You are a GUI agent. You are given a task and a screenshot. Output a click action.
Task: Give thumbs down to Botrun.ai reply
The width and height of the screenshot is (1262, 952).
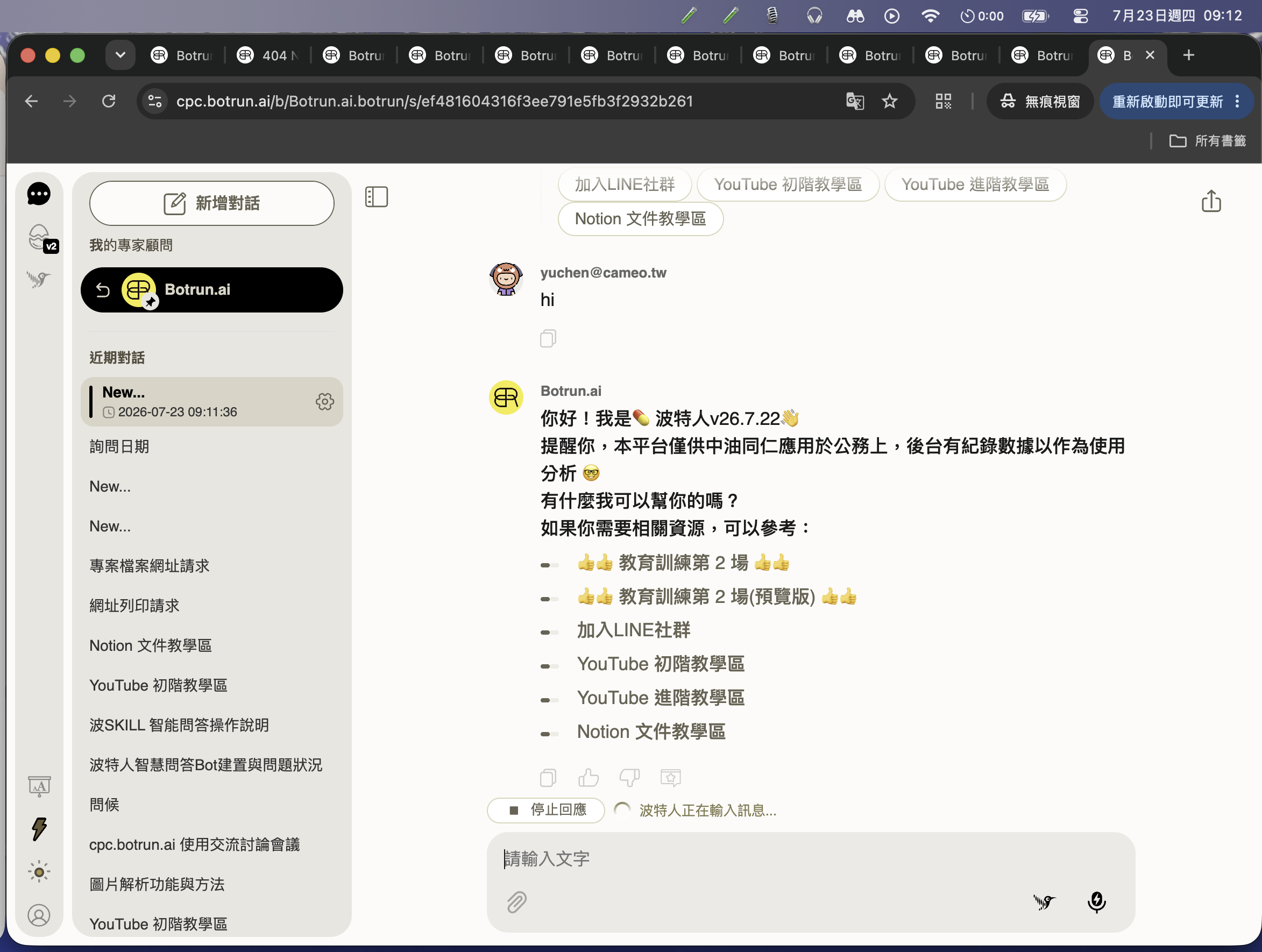coord(629,777)
